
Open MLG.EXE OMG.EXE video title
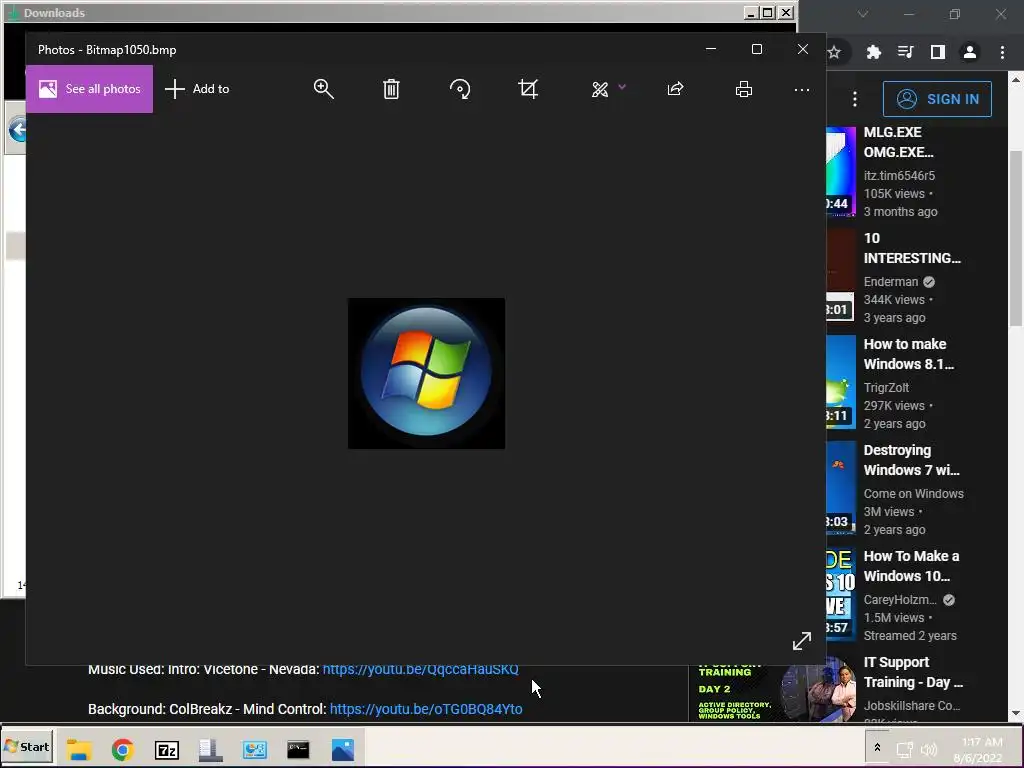tap(899, 142)
